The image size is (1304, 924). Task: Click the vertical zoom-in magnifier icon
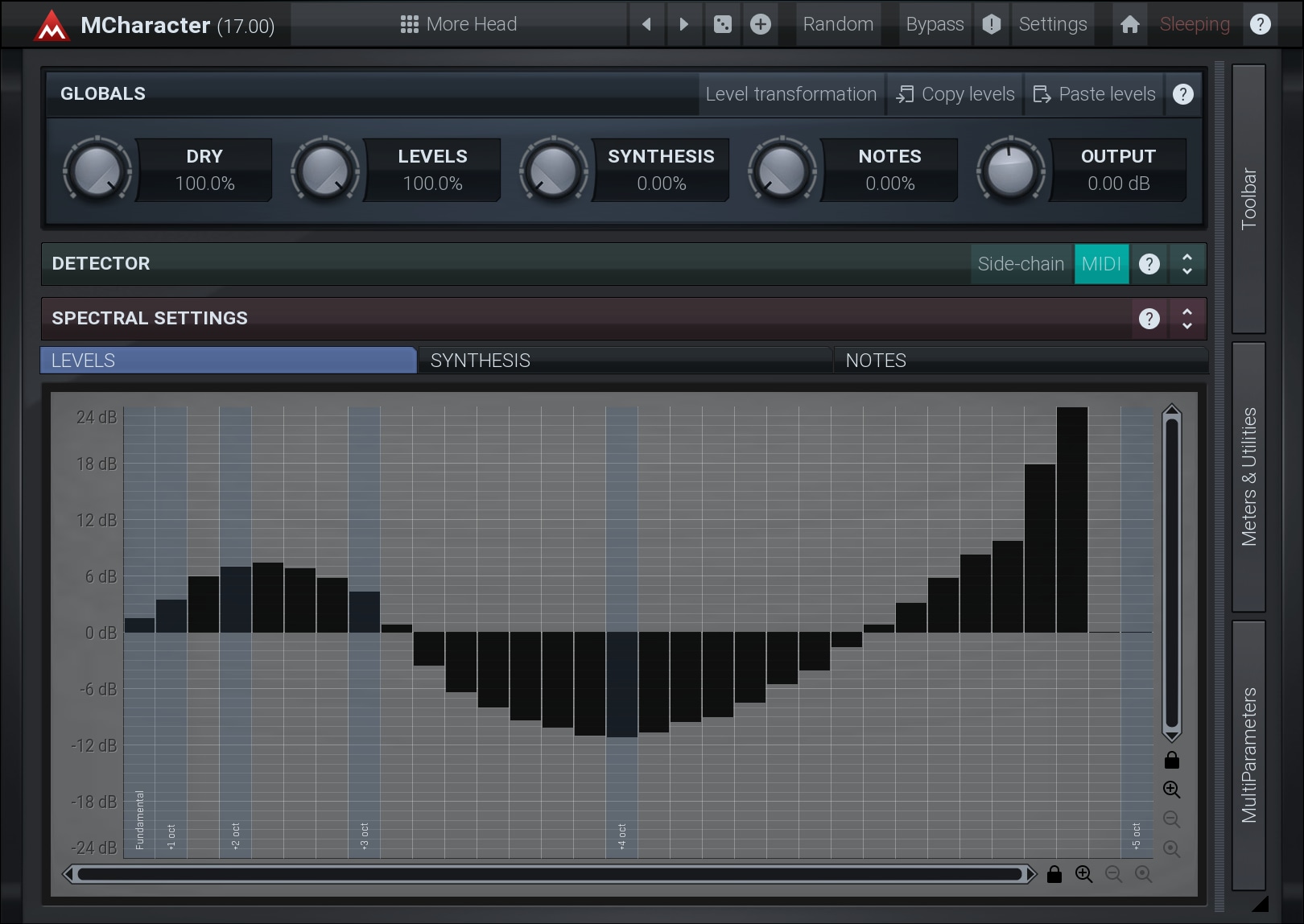click(x=1171, y=790)
